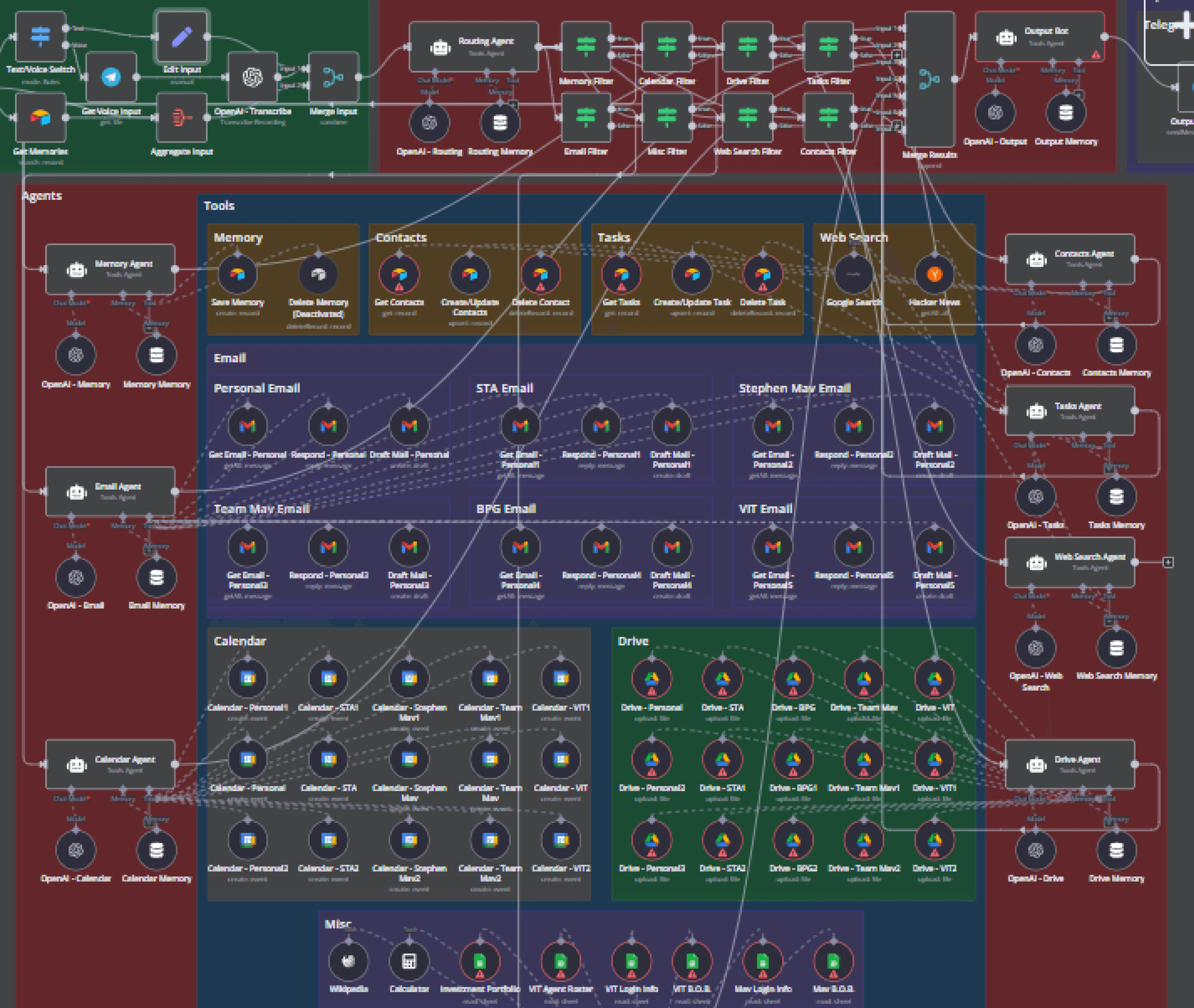Click plus connector beside Contacts Filter output
The width and height of the screenshot is (1194, 1008).
coord(897,126)
